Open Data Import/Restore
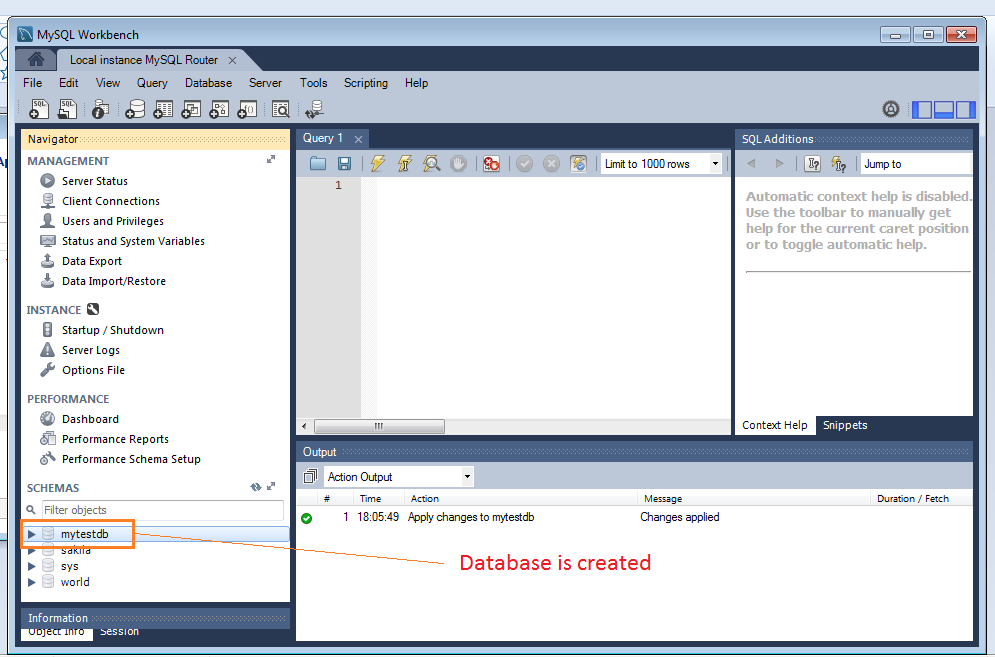Viewport: 995px width, 657px height. 114,281
